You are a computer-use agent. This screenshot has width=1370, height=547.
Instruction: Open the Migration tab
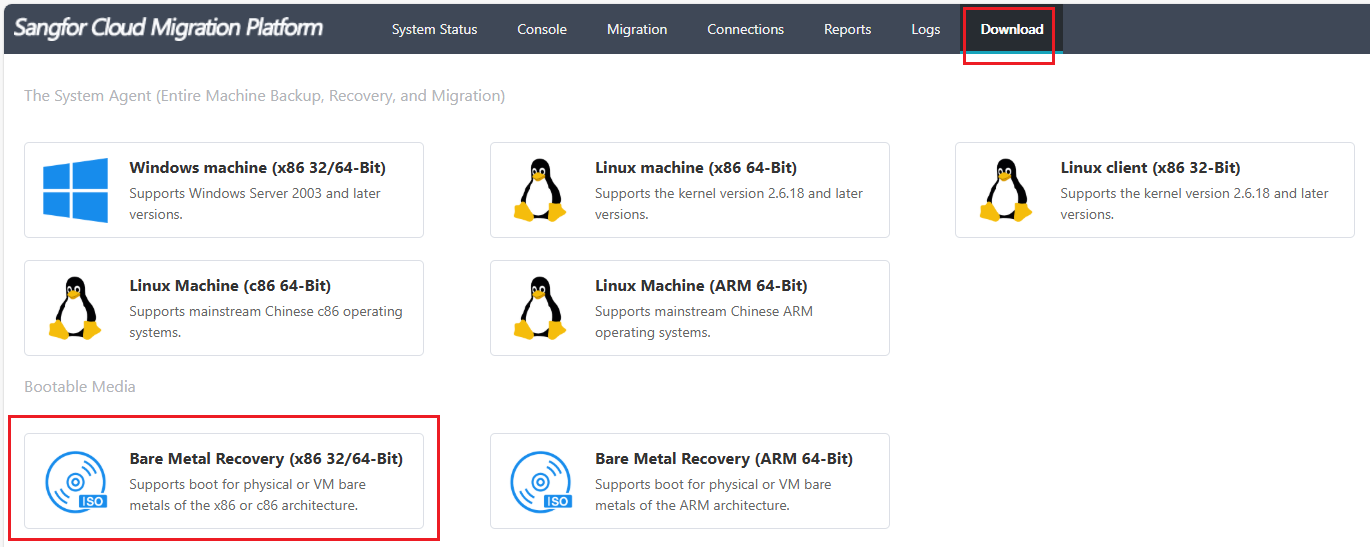coord(637,29)
